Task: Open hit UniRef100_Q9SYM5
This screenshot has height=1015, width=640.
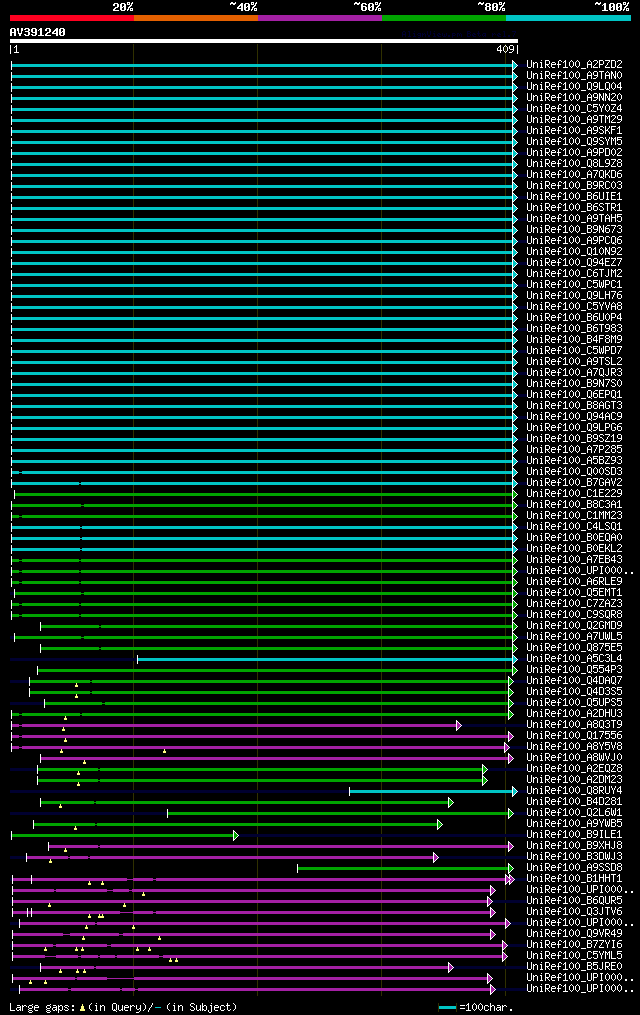Action: 574,142
